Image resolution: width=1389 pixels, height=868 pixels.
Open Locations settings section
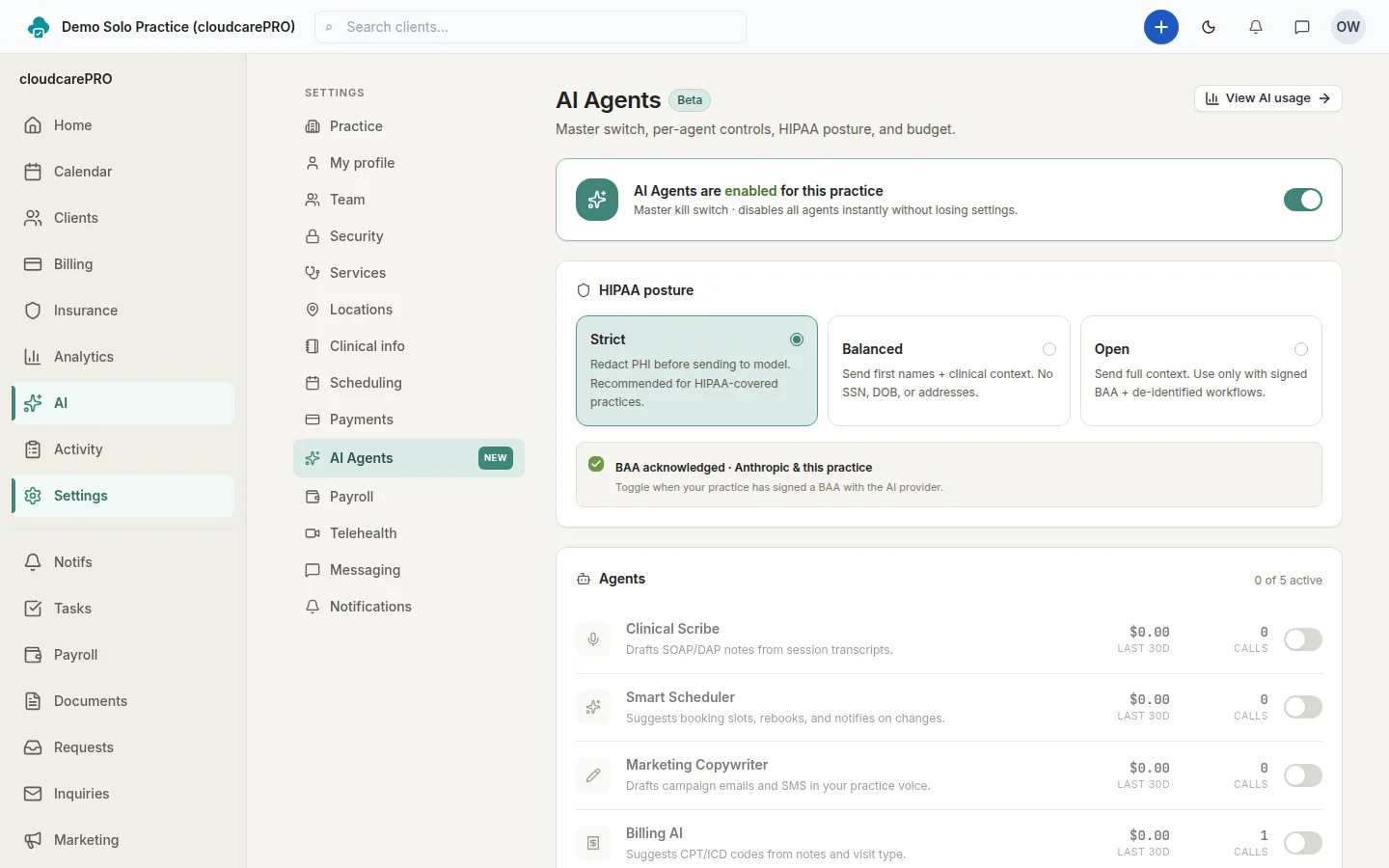409,310
